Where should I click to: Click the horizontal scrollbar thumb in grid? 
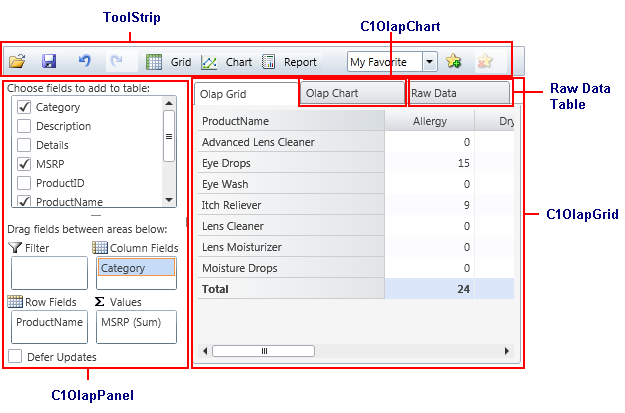pyautogui.click(x=264, y=351)
